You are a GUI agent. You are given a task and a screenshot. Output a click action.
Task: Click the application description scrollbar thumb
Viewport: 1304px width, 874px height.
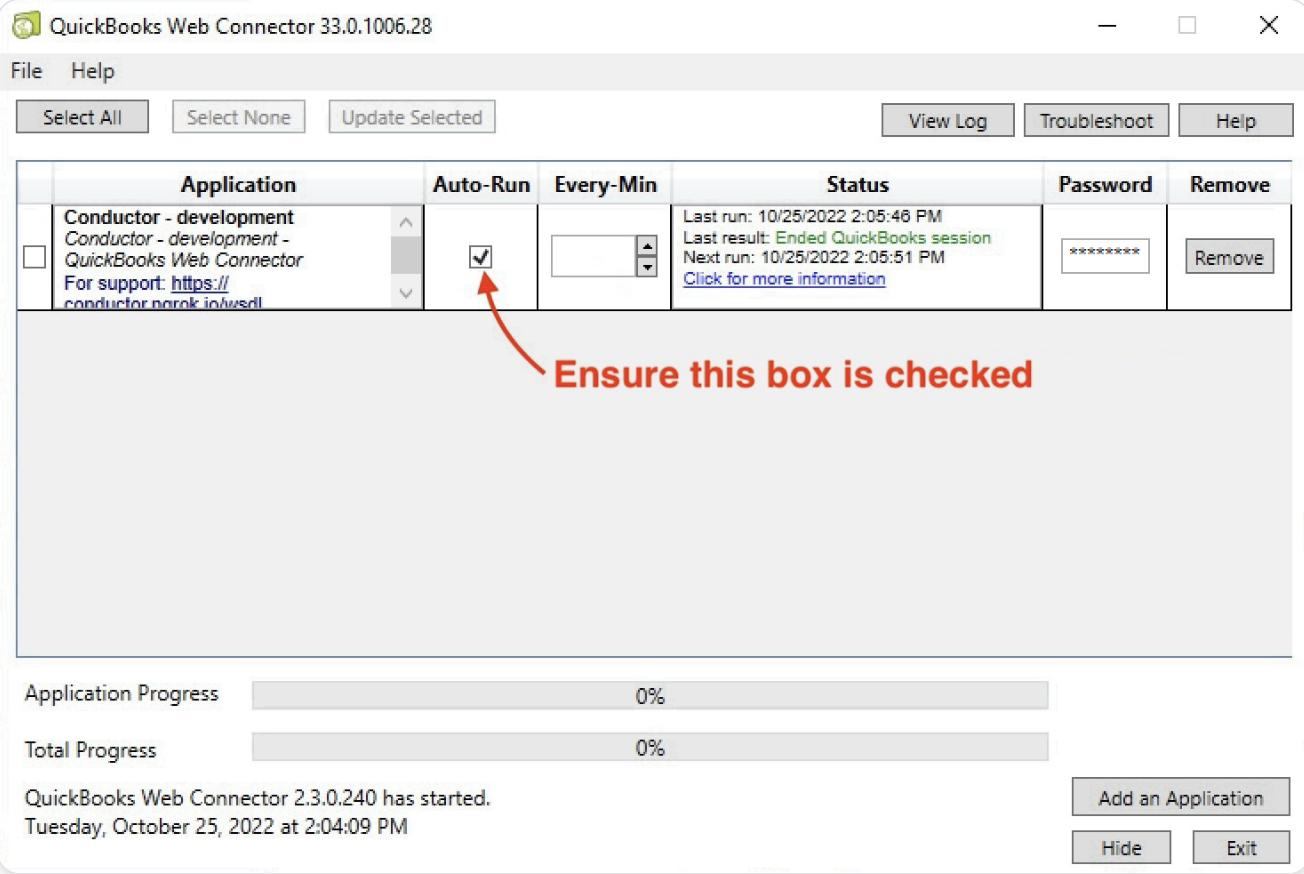[405, 257]
